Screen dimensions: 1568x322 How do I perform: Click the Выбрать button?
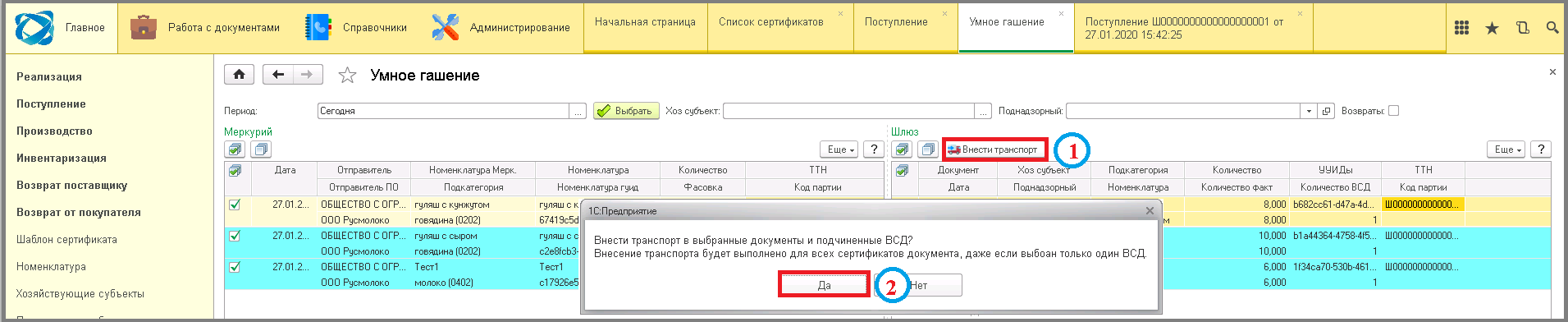coord(626,111)
